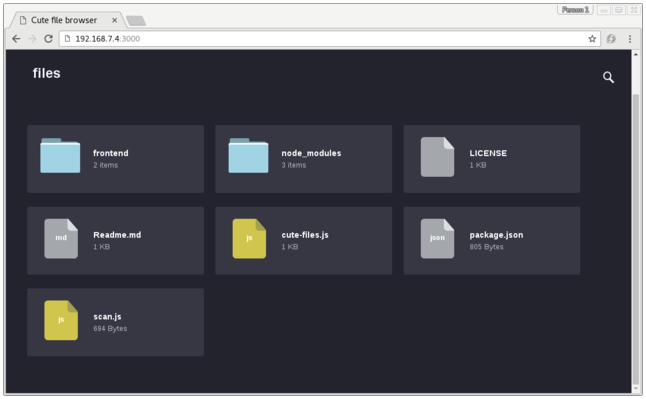646x399 pixels.
Task: Click the scroll down arrow of scrollbar
Action: [x=636, y=389]
